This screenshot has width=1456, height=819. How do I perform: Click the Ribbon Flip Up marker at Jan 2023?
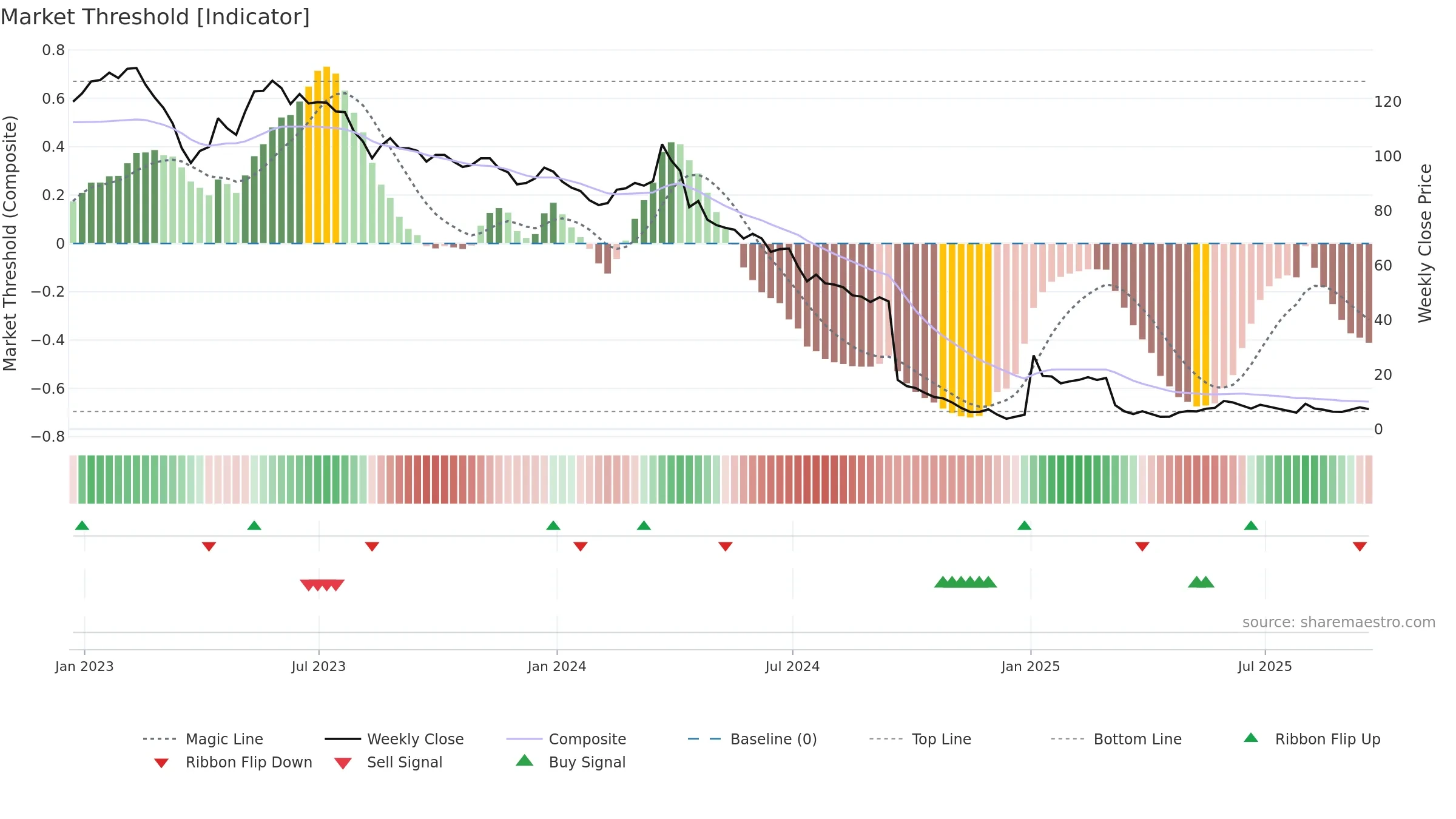82,525
